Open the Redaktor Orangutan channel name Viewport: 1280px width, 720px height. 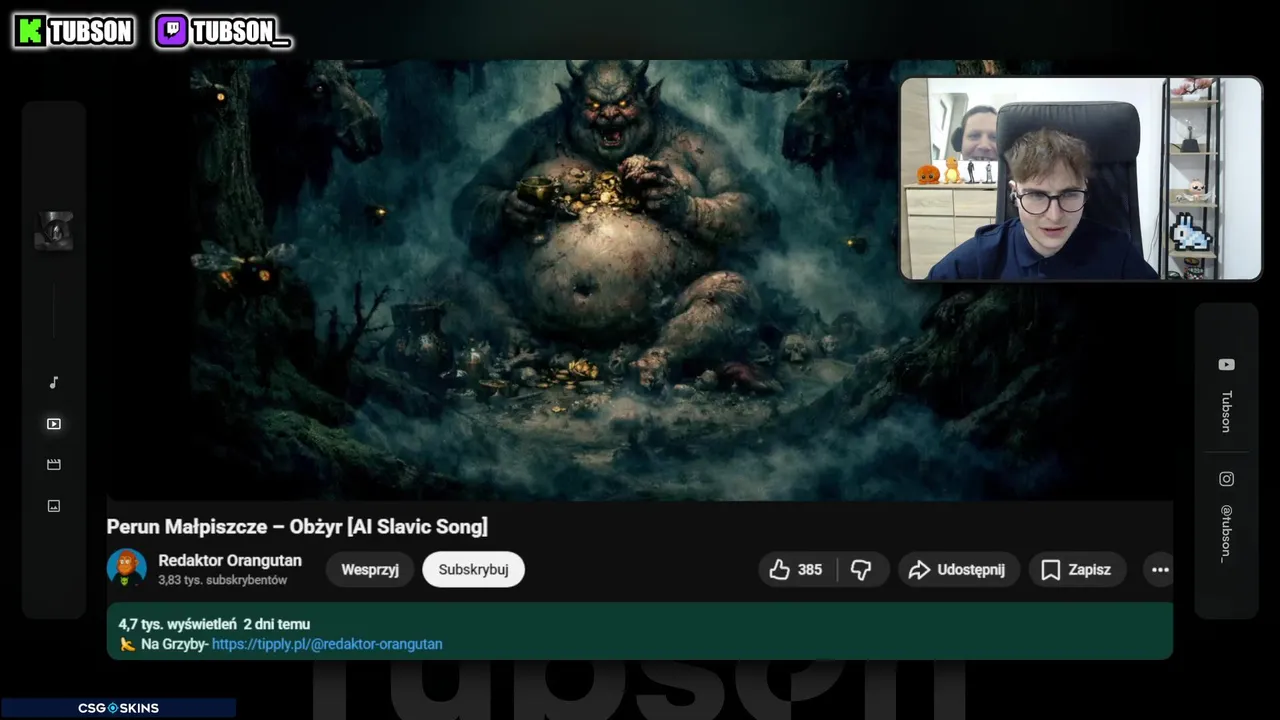pos(230,560)
